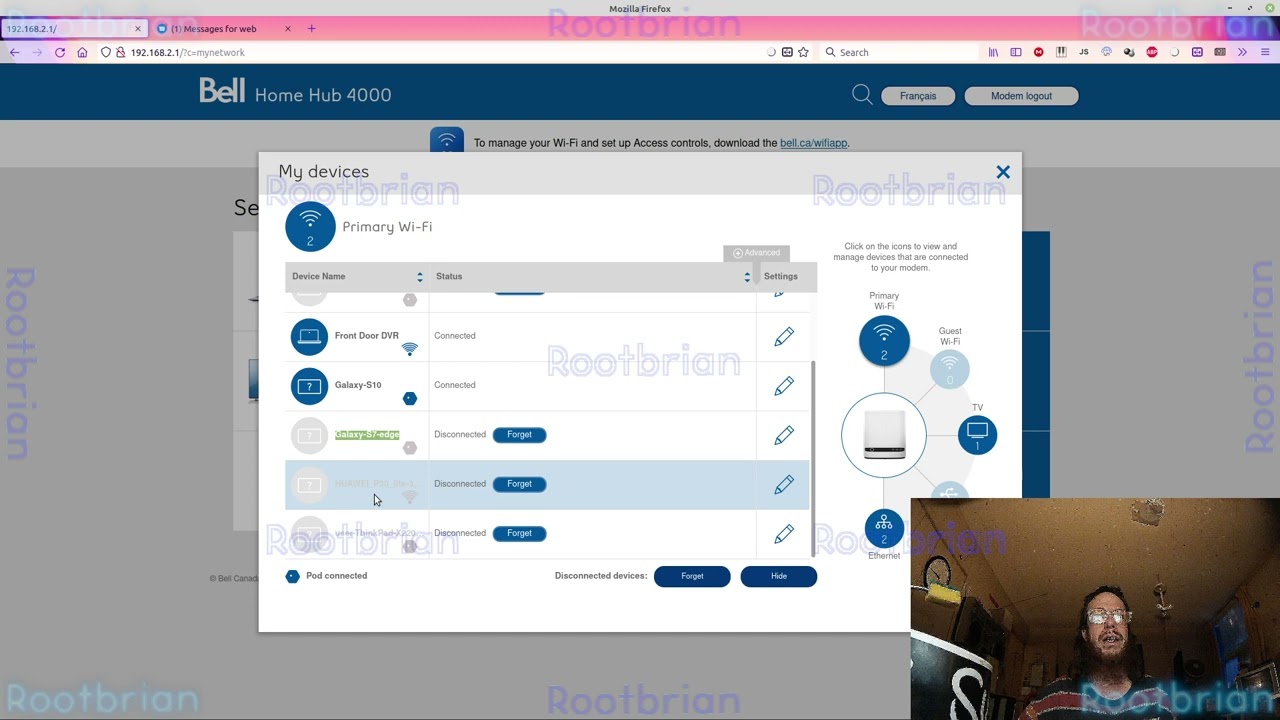
Task: Click the highlighted Galaxy-S7-edge name
Action: pyautogui.click(x=367, y=435)
